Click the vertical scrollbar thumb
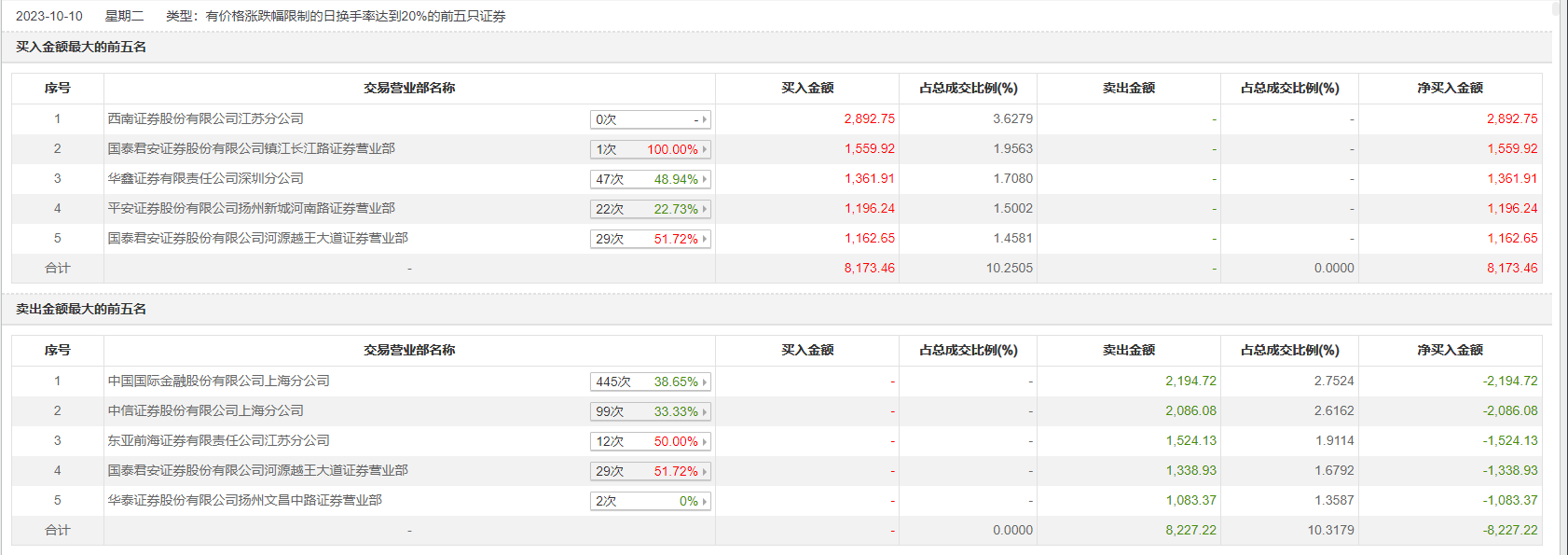 click(x=1555, y=9)
